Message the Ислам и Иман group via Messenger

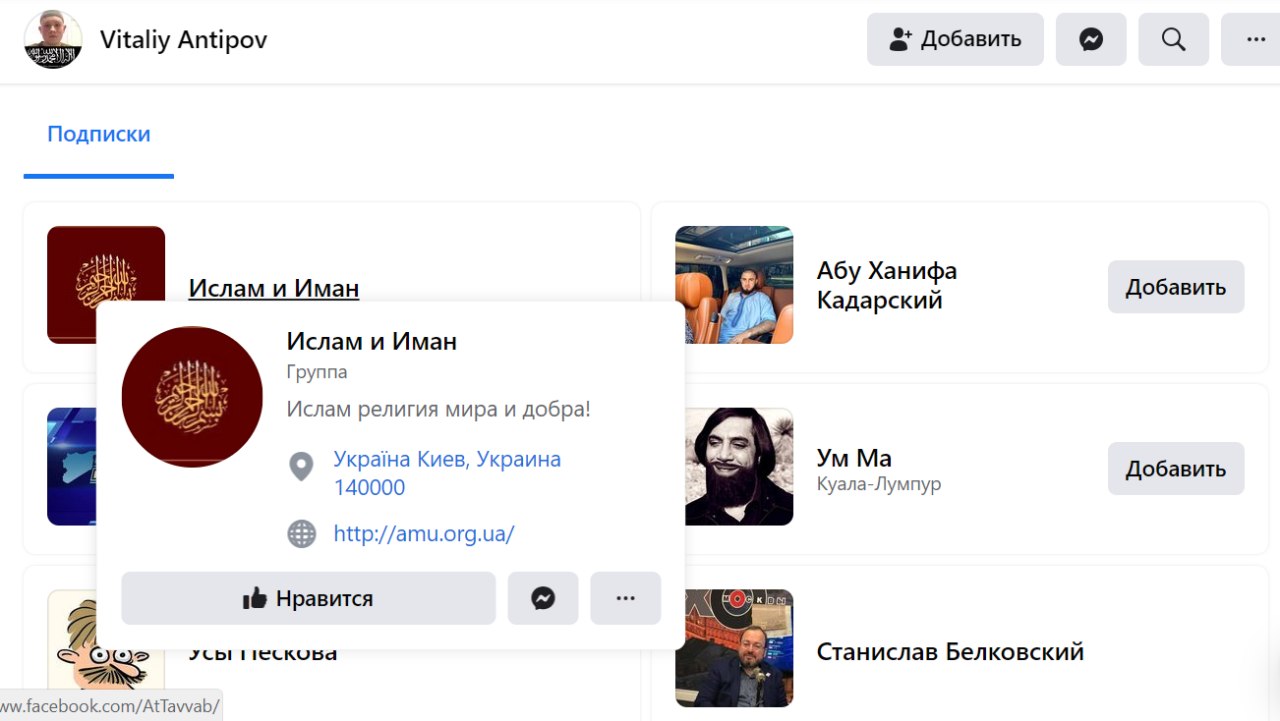click(543, 598)
